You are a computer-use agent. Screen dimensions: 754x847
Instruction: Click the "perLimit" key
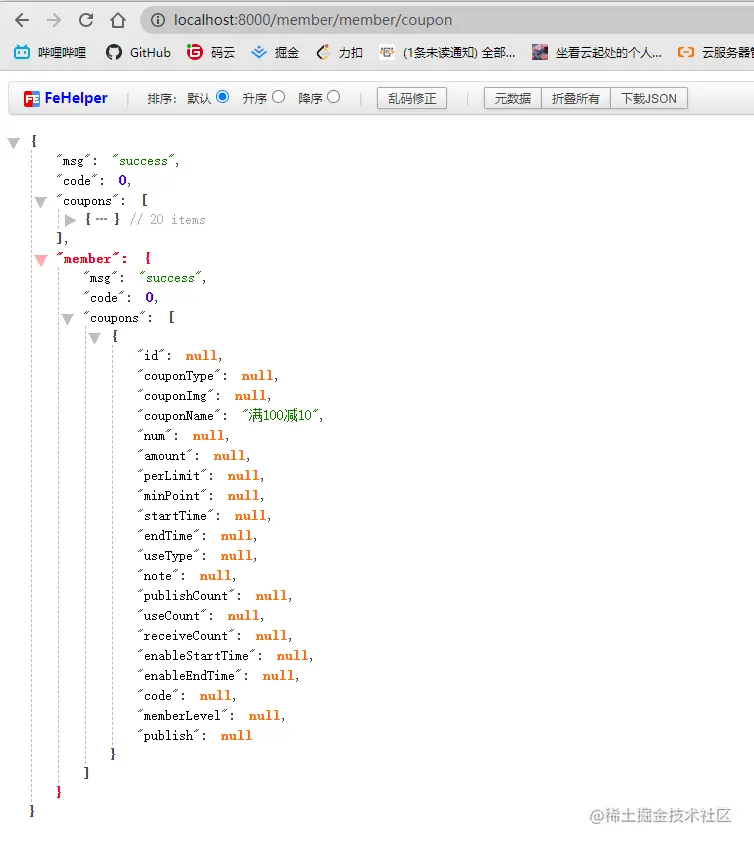(172, 476)
